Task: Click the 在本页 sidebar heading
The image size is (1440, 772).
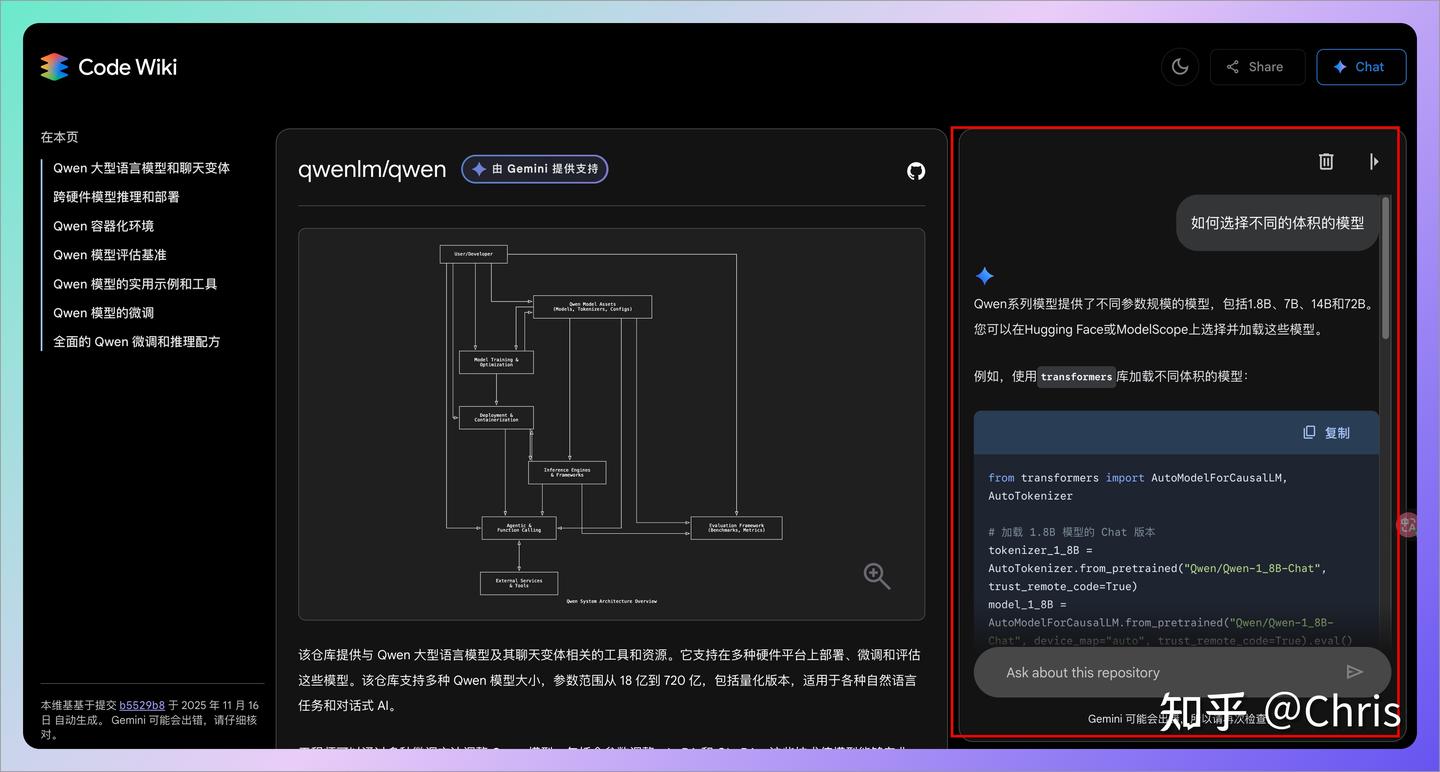Action: 59,137
